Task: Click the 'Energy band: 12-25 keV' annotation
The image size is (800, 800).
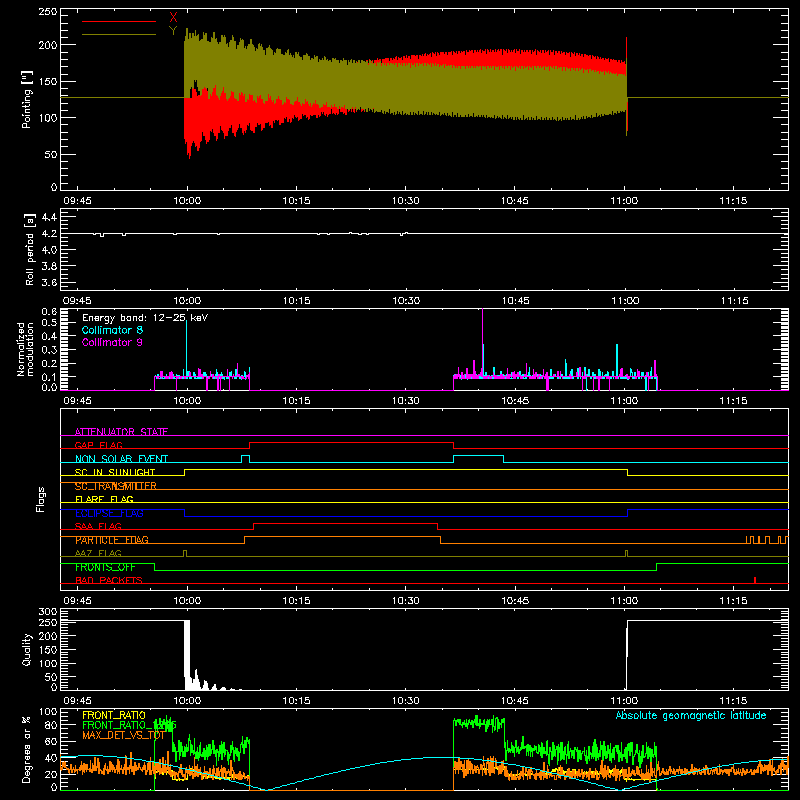Action: point(145,318)
